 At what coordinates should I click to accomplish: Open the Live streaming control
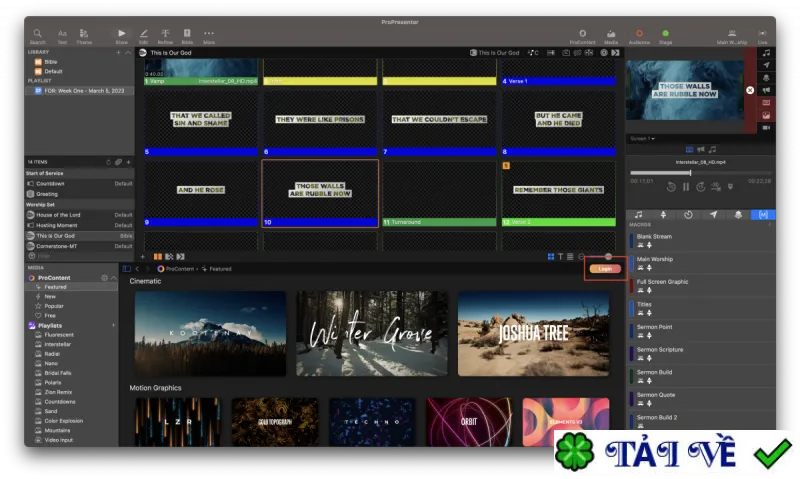[x=762, y=36]
